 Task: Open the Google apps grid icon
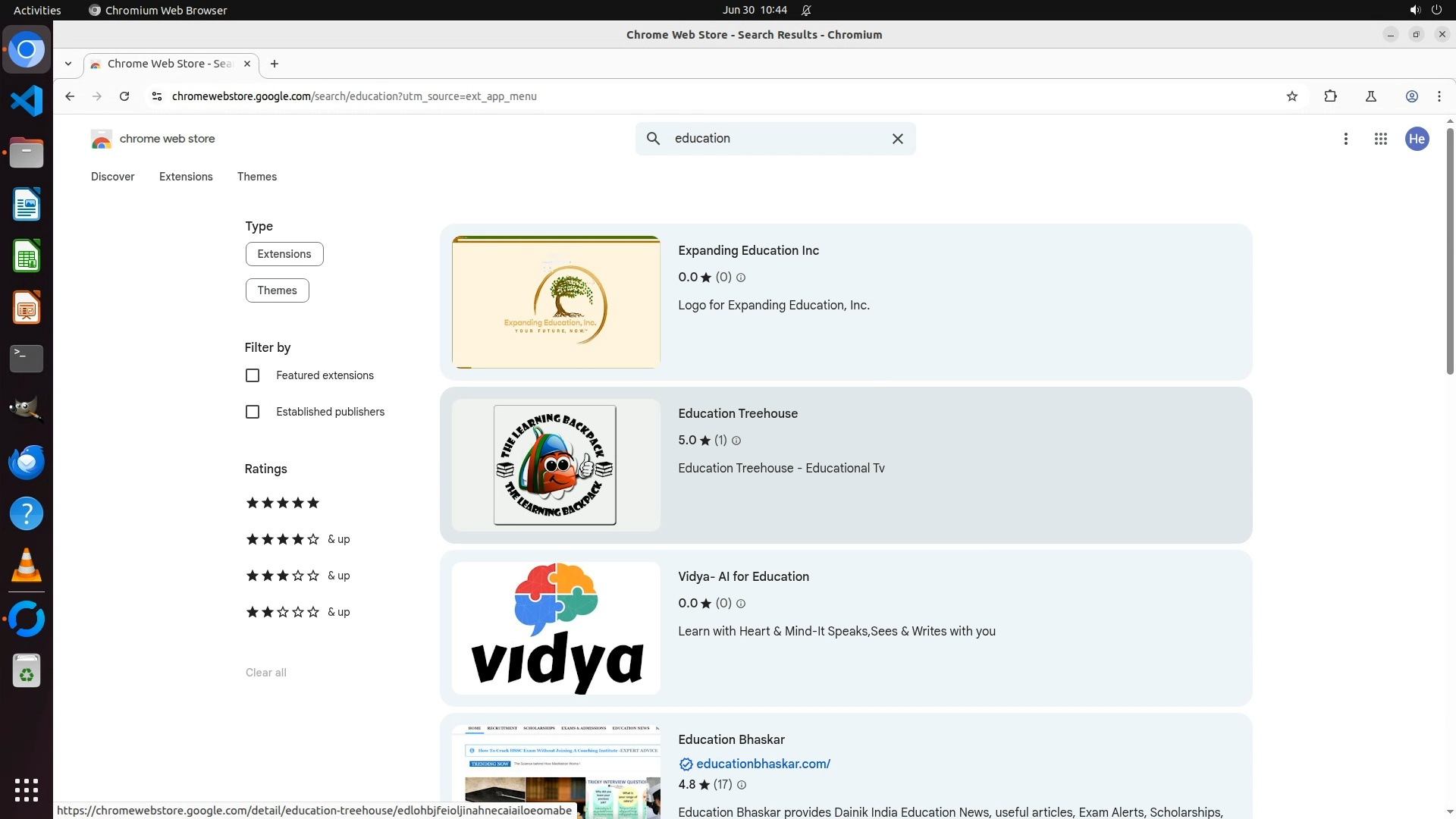pos(1380,139)
